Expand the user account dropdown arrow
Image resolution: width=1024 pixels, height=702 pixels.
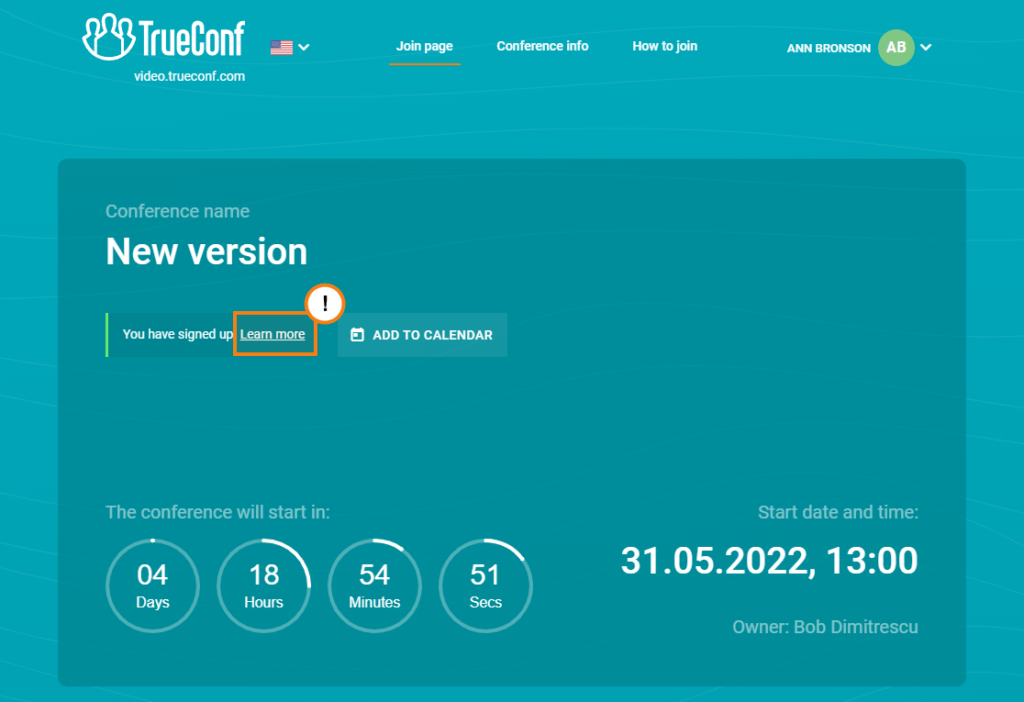coord(926,47)
